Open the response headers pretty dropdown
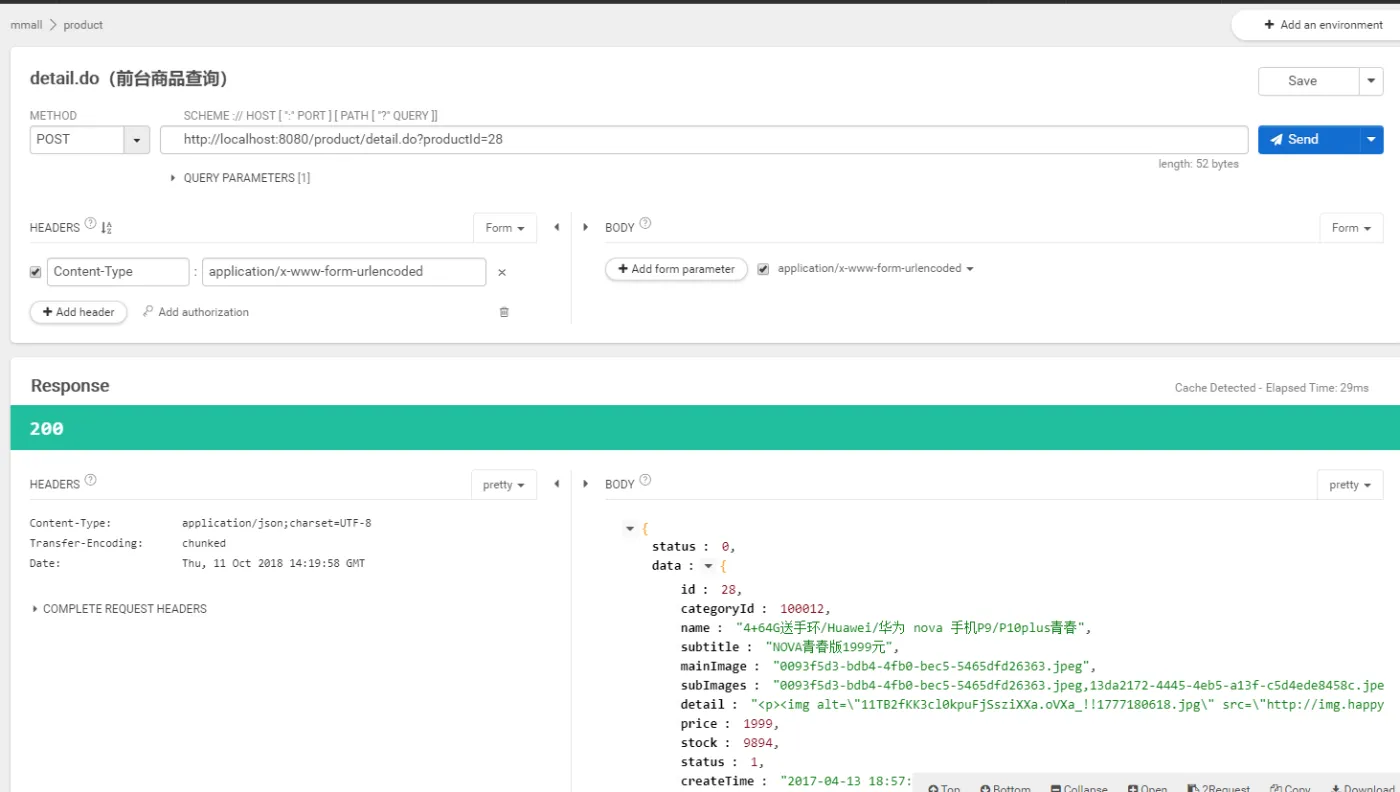 (504, 485)
